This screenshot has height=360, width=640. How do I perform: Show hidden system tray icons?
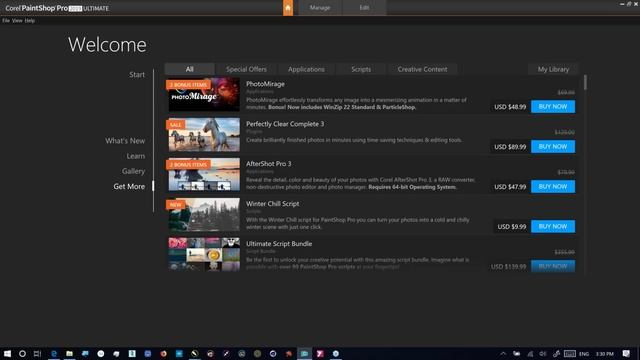pyautogui.click(x=503, y=354)
